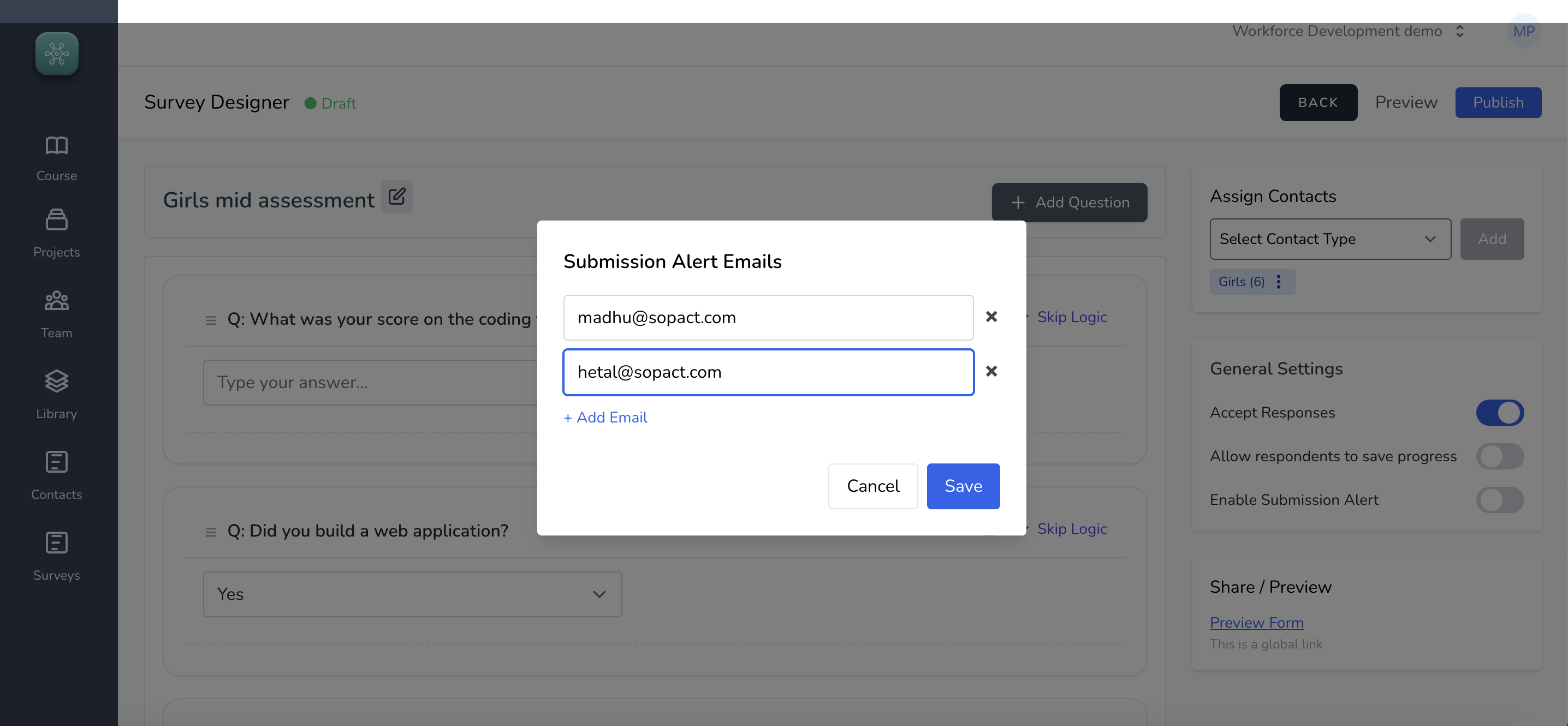Expand the Yes answer dropdown
The height and width of the screenshot is (726, 1568).
pyautogui.click(x=412, y=594)
